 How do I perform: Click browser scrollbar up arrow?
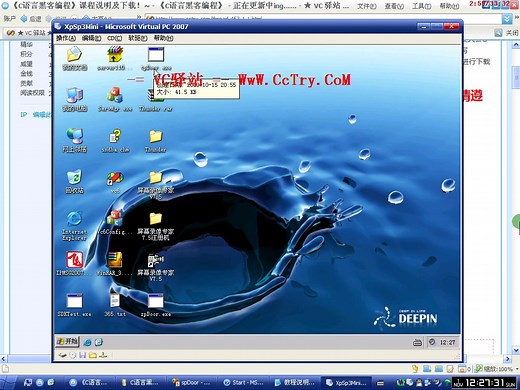[x=516, y=44]
